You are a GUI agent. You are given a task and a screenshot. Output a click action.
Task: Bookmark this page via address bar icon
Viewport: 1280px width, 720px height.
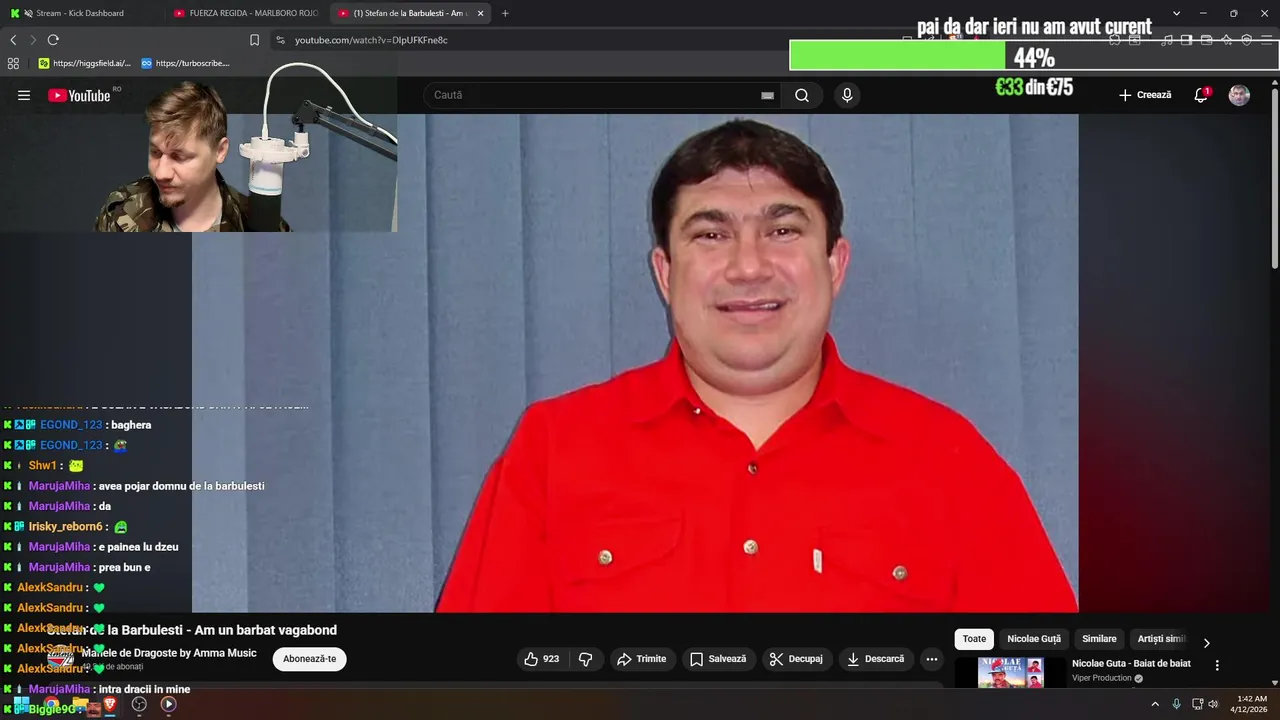tap(254, 40)
